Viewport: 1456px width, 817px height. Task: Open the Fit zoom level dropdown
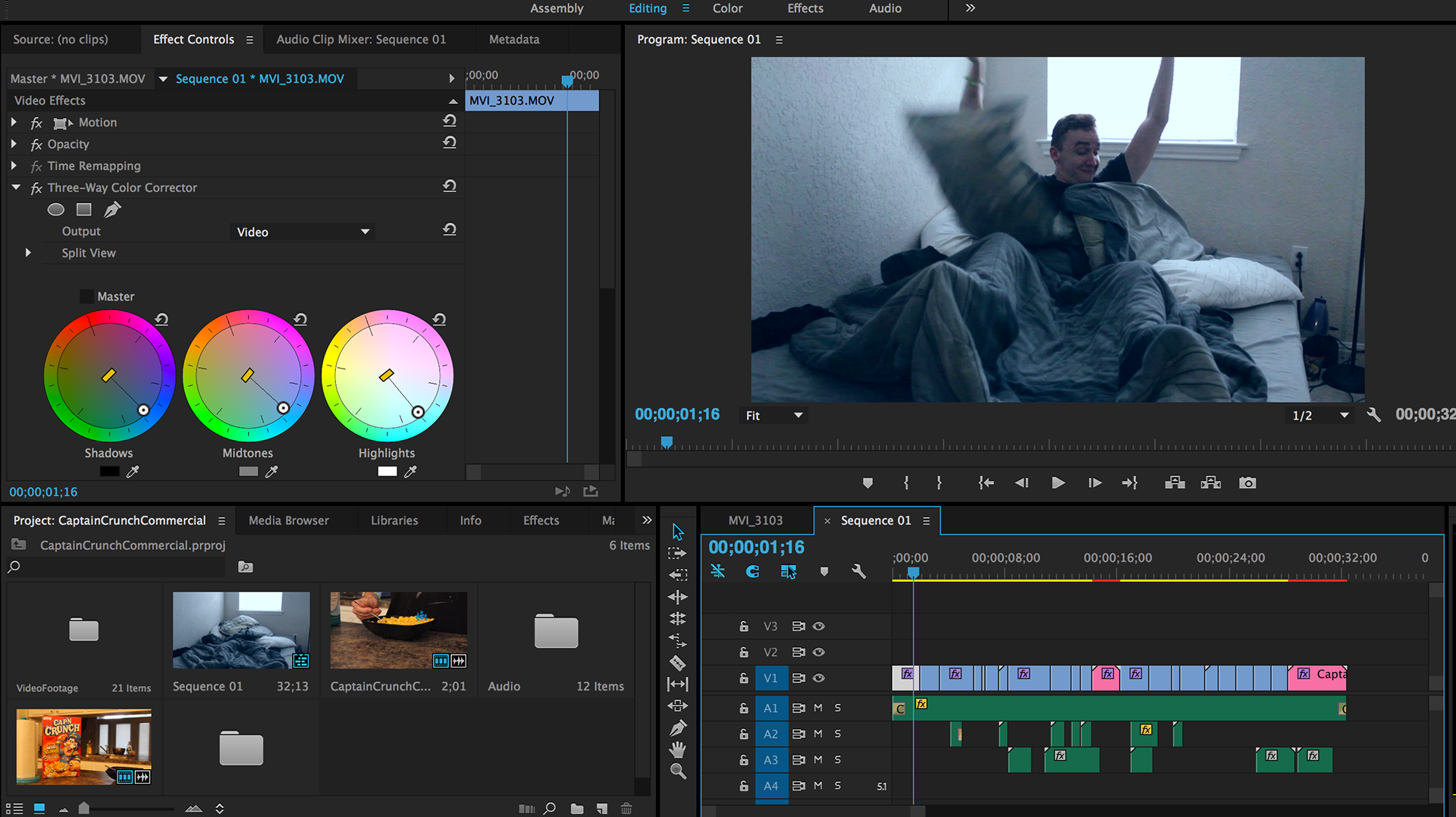pos(773,416)
